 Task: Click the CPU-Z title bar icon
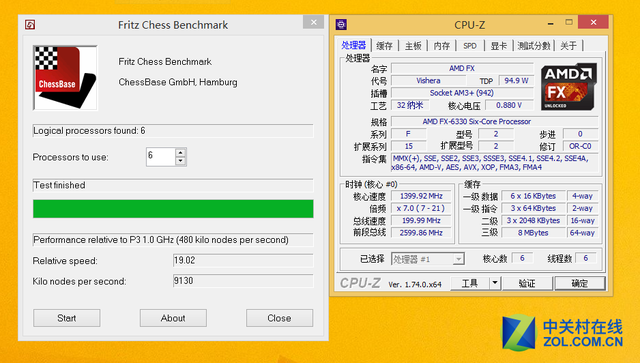tap(341, 24)
